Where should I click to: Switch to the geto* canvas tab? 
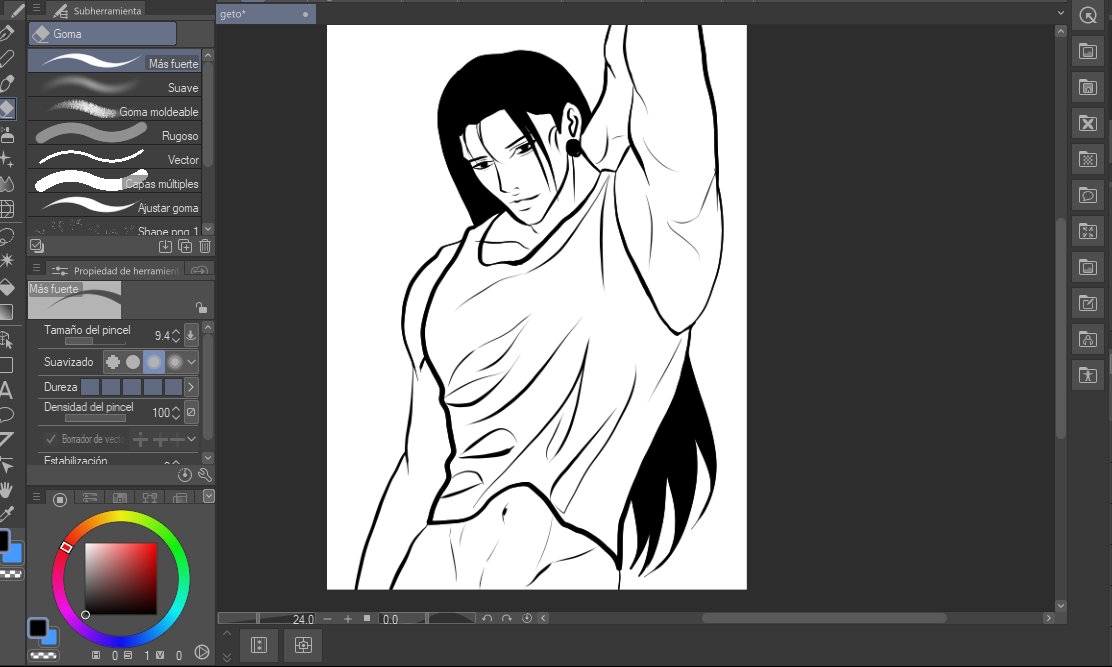[x=266, y=13]
